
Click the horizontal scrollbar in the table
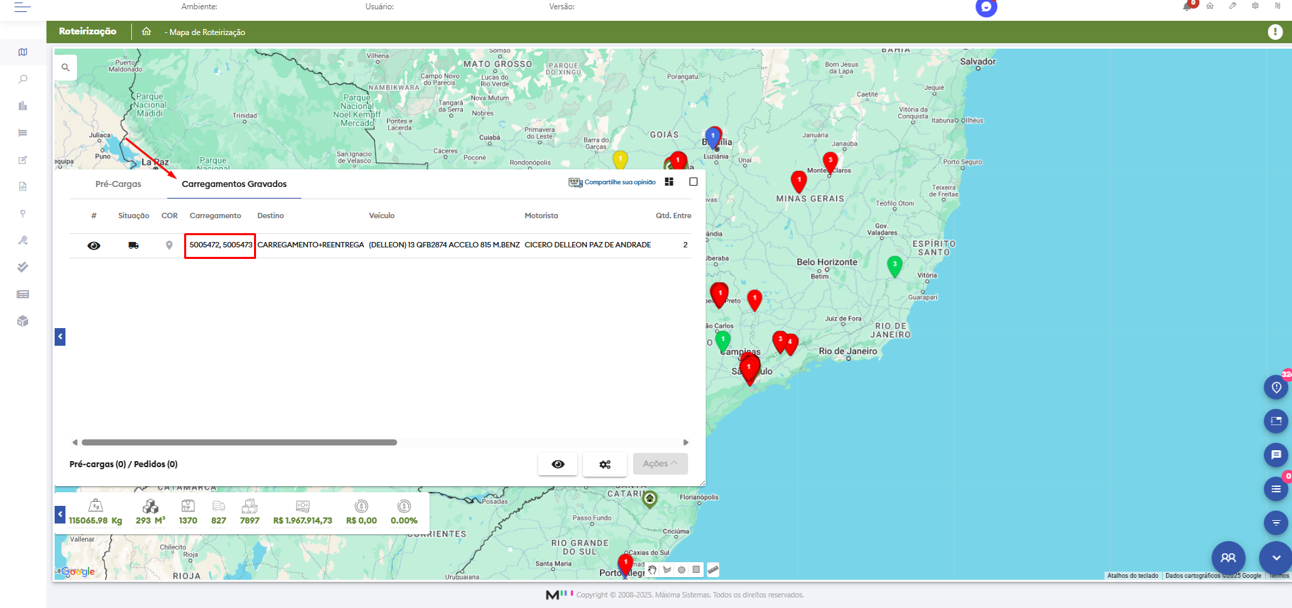239,442
